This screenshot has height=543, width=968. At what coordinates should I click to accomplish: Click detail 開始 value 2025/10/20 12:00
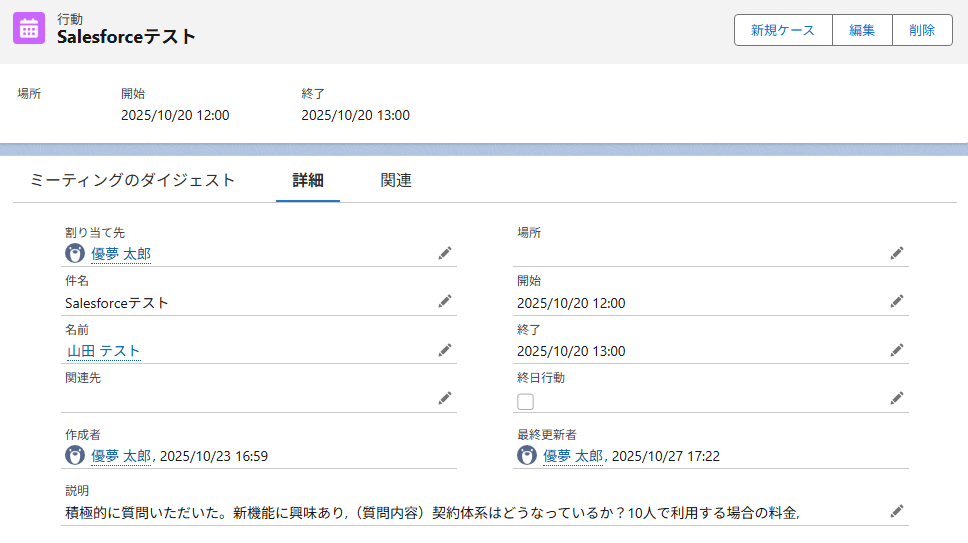pos(571,303)
